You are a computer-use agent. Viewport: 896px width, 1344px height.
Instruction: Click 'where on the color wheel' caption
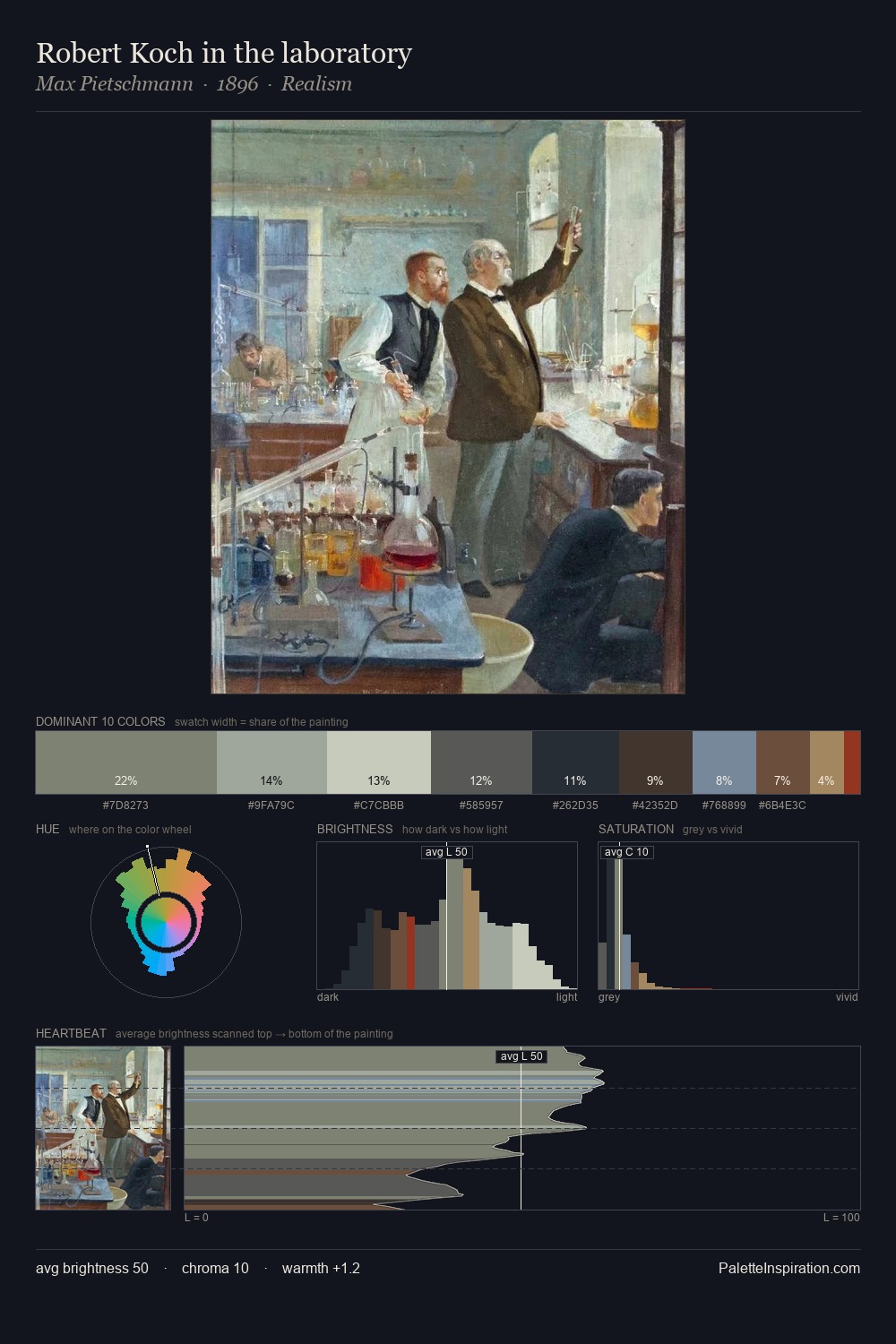click(130, 829)
